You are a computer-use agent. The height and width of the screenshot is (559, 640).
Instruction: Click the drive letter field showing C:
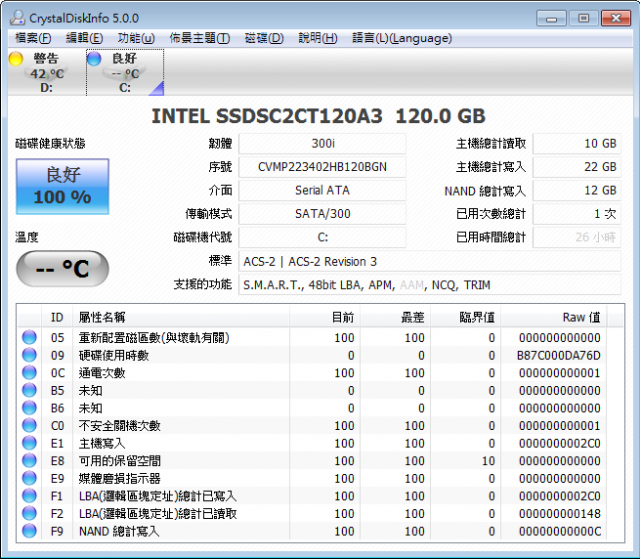tap(322, 237)
